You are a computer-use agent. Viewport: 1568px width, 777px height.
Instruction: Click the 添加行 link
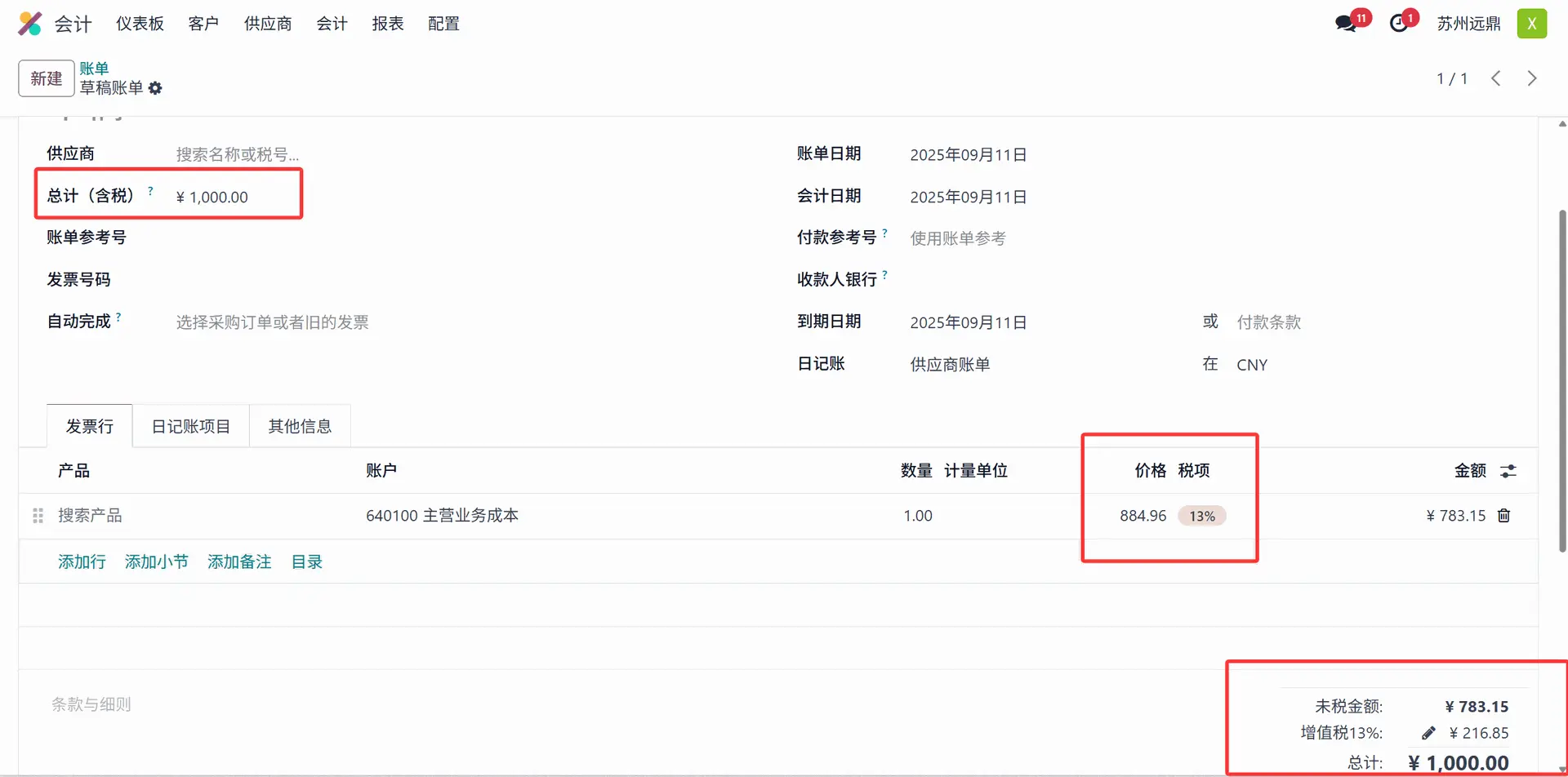tap(82, 562)
